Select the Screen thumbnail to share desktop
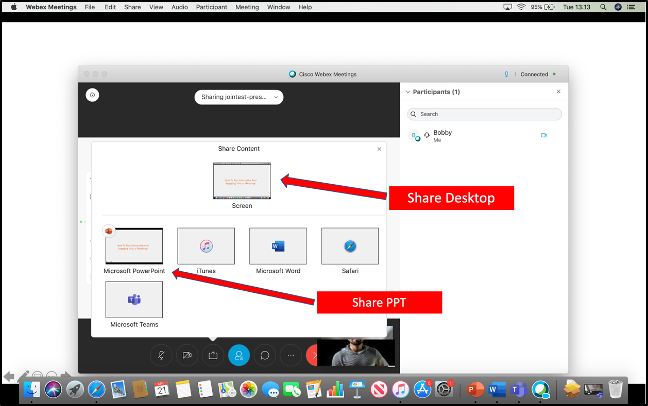The image size is (648, 406). [242, 181]
